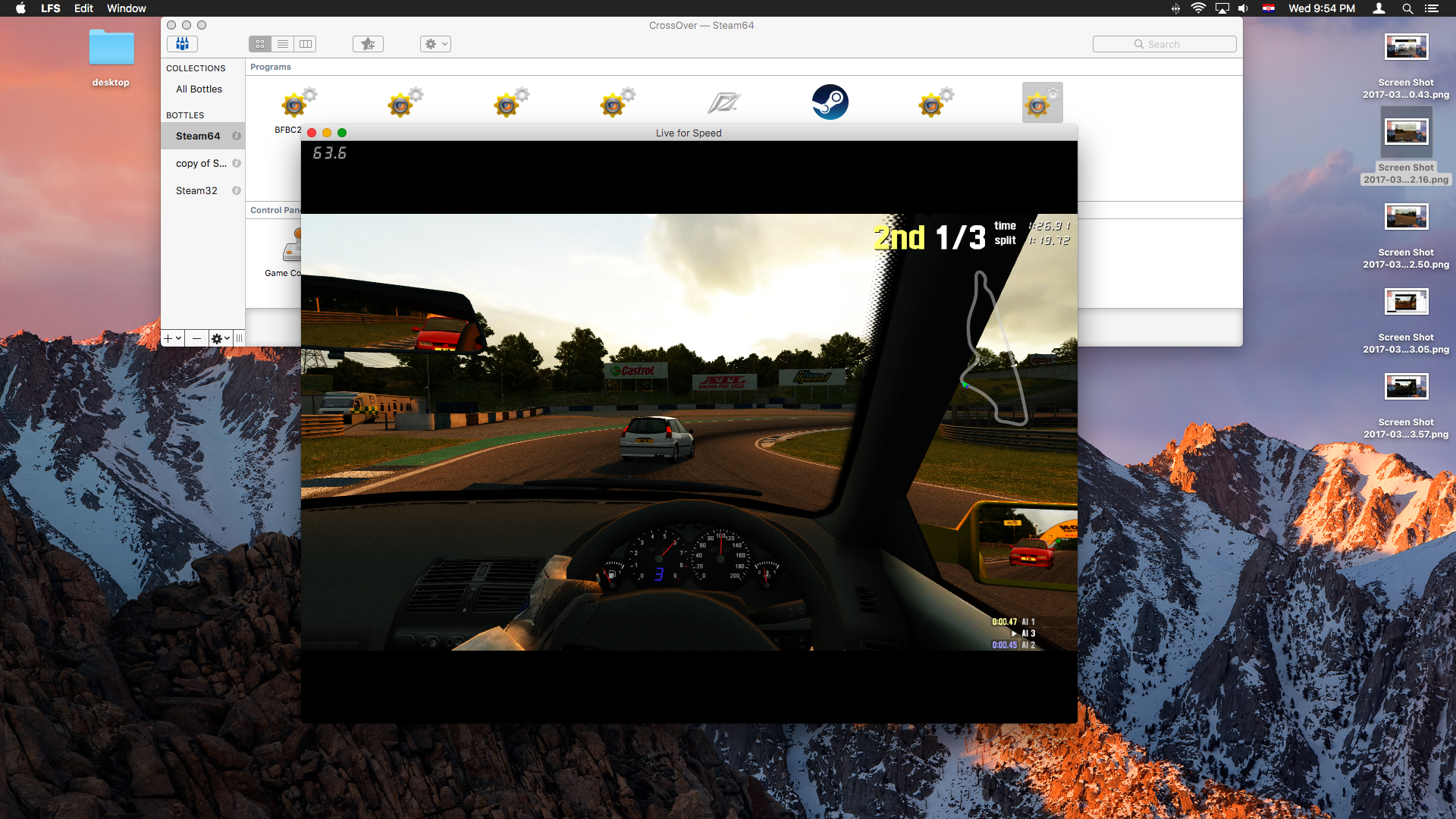Viewport: 1456px width, 819px height.
Task: Click the add-to-favorites star button
Action: 368,44
